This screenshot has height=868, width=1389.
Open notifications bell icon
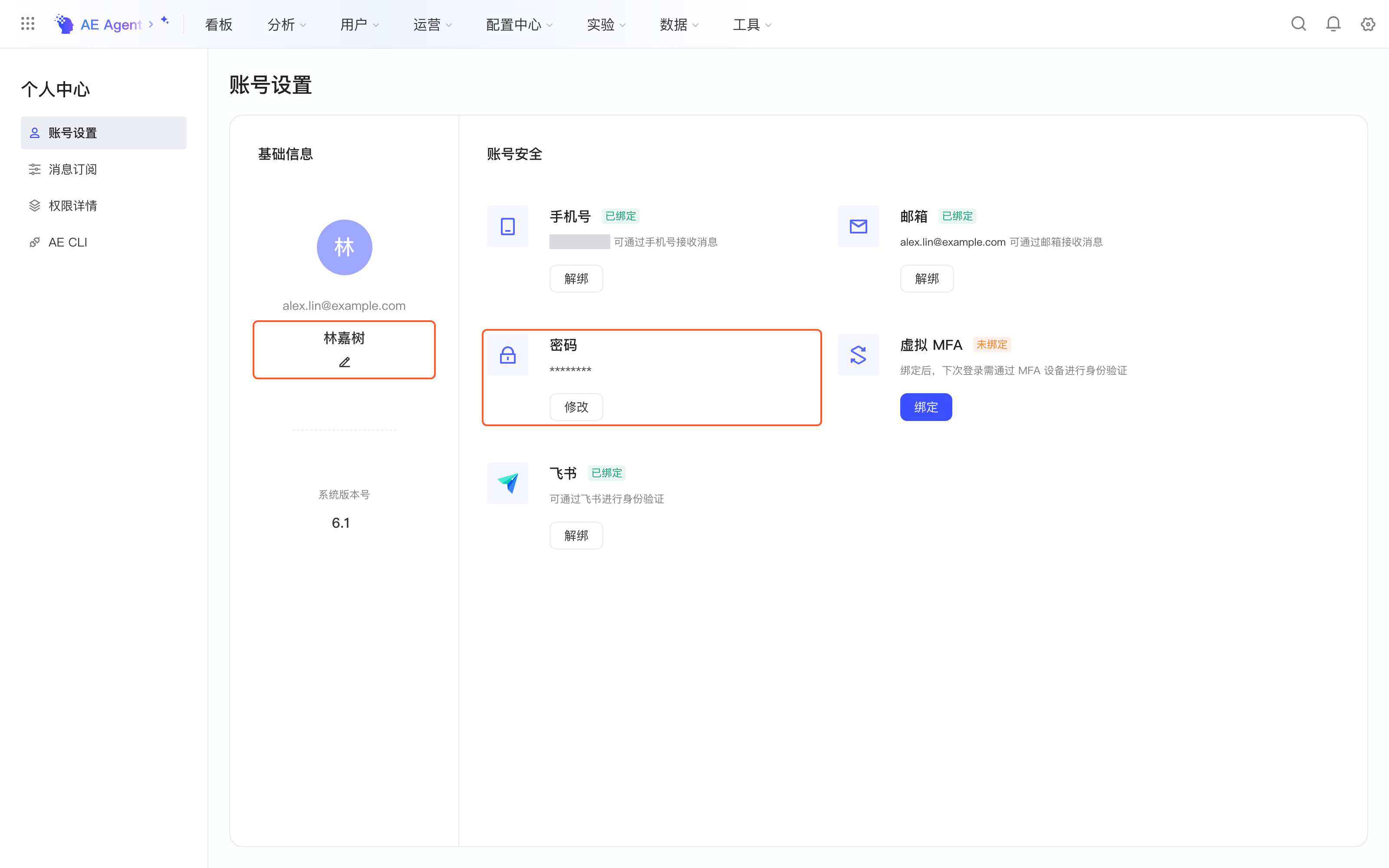point(1333,24)
